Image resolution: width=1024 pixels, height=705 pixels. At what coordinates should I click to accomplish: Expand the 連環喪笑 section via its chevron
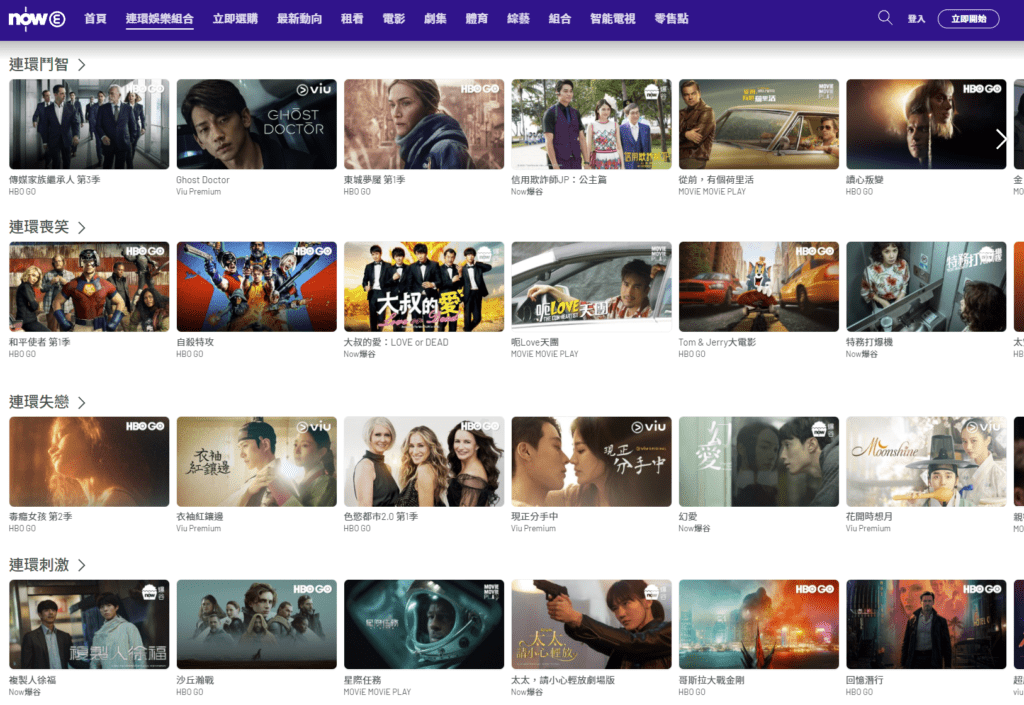(x=82, y=227)
